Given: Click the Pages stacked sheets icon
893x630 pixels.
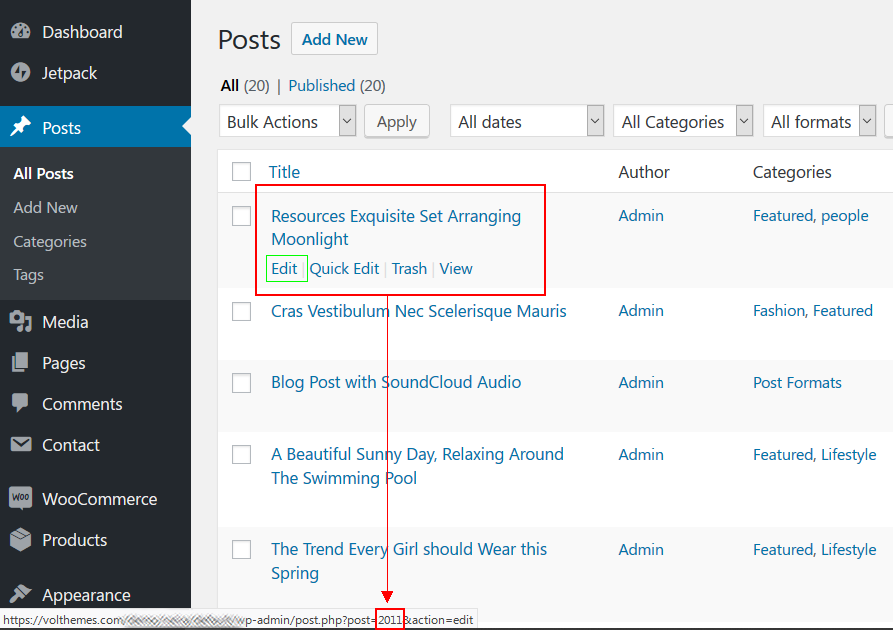Looking at the screenshot, I should tap(21, 362).
